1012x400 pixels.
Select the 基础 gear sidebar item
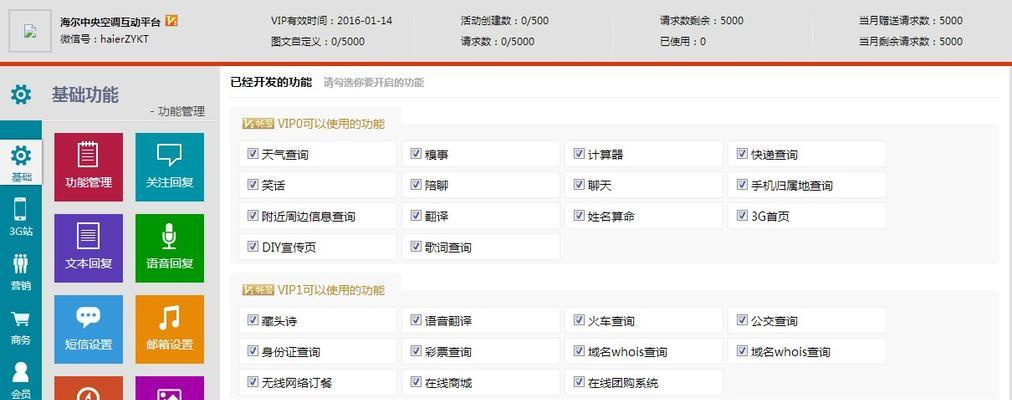pos(21,163)
